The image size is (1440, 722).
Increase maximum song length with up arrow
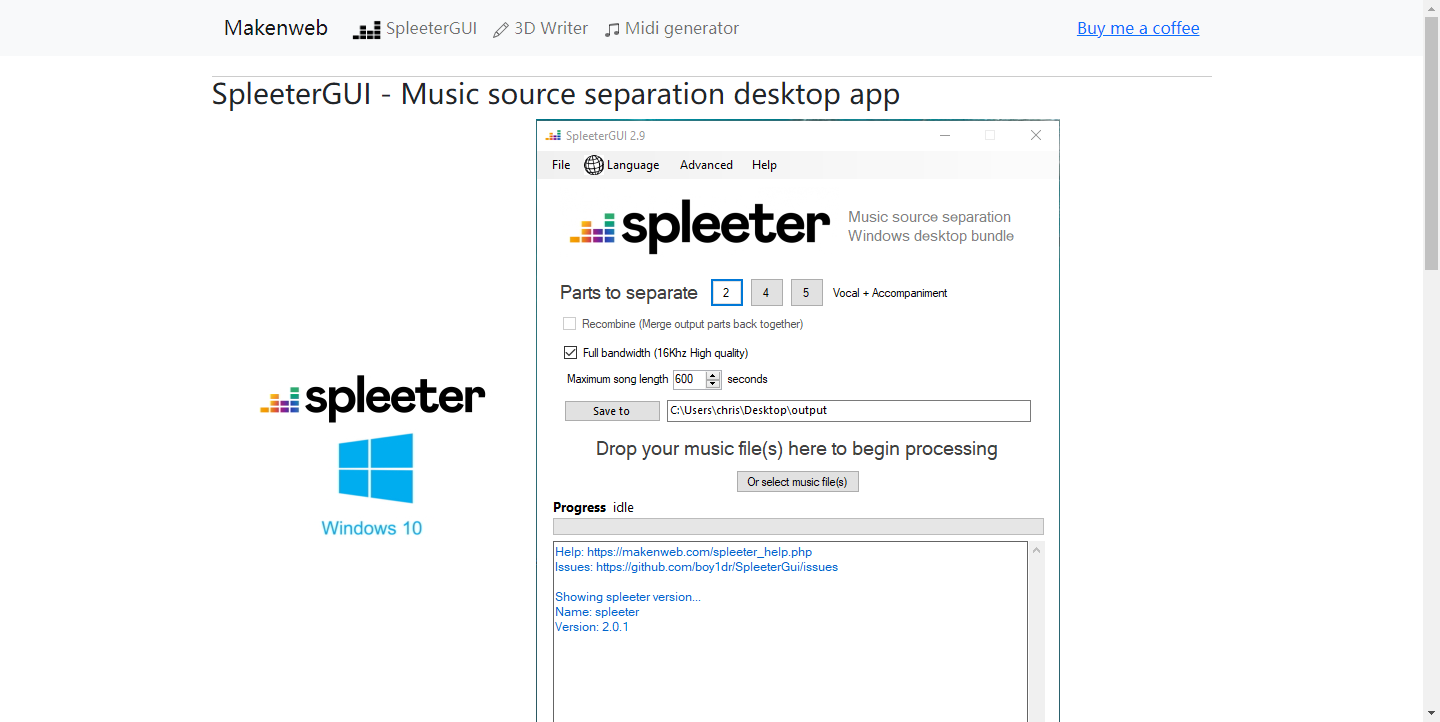pyautogui.click(x=713, y=376)
